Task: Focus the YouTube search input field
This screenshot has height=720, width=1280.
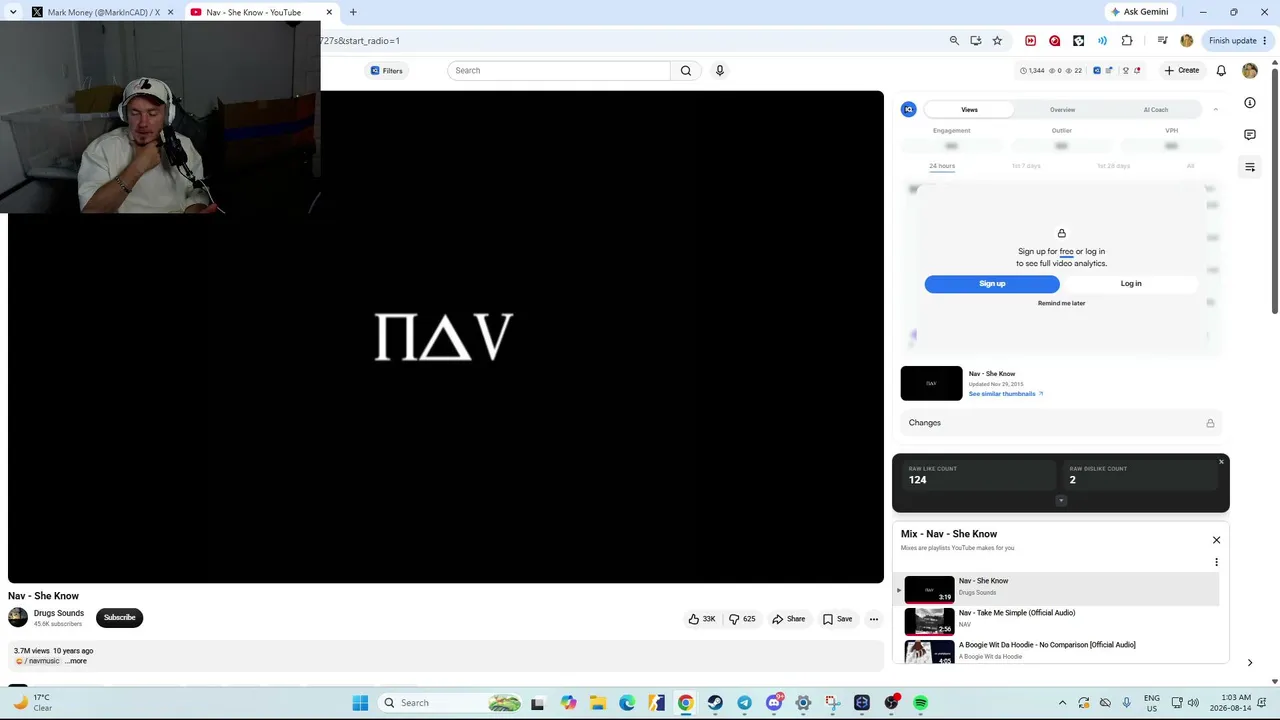Action: (559, 71)
